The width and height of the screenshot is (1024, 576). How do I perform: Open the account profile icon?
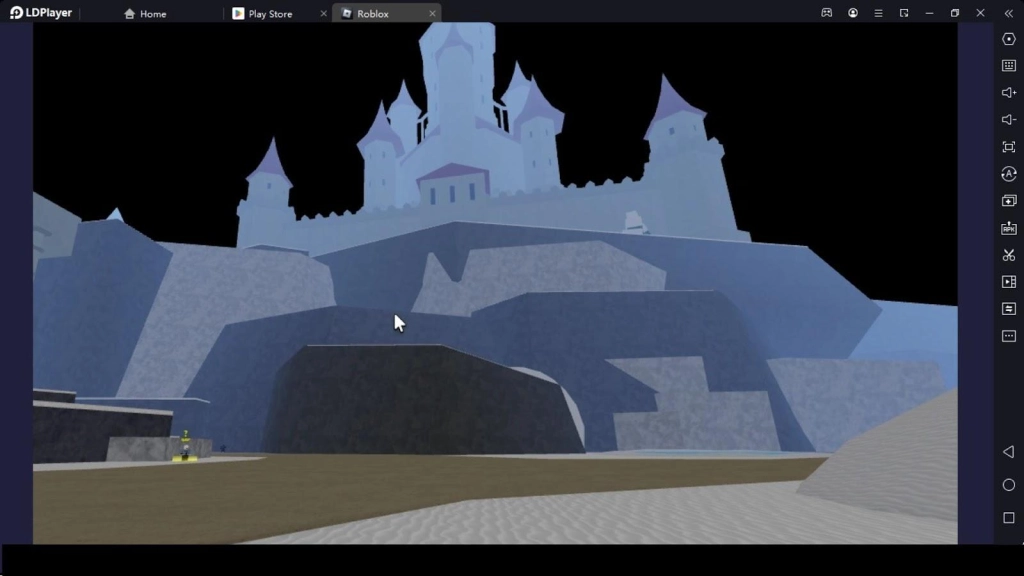pos(853,12)
